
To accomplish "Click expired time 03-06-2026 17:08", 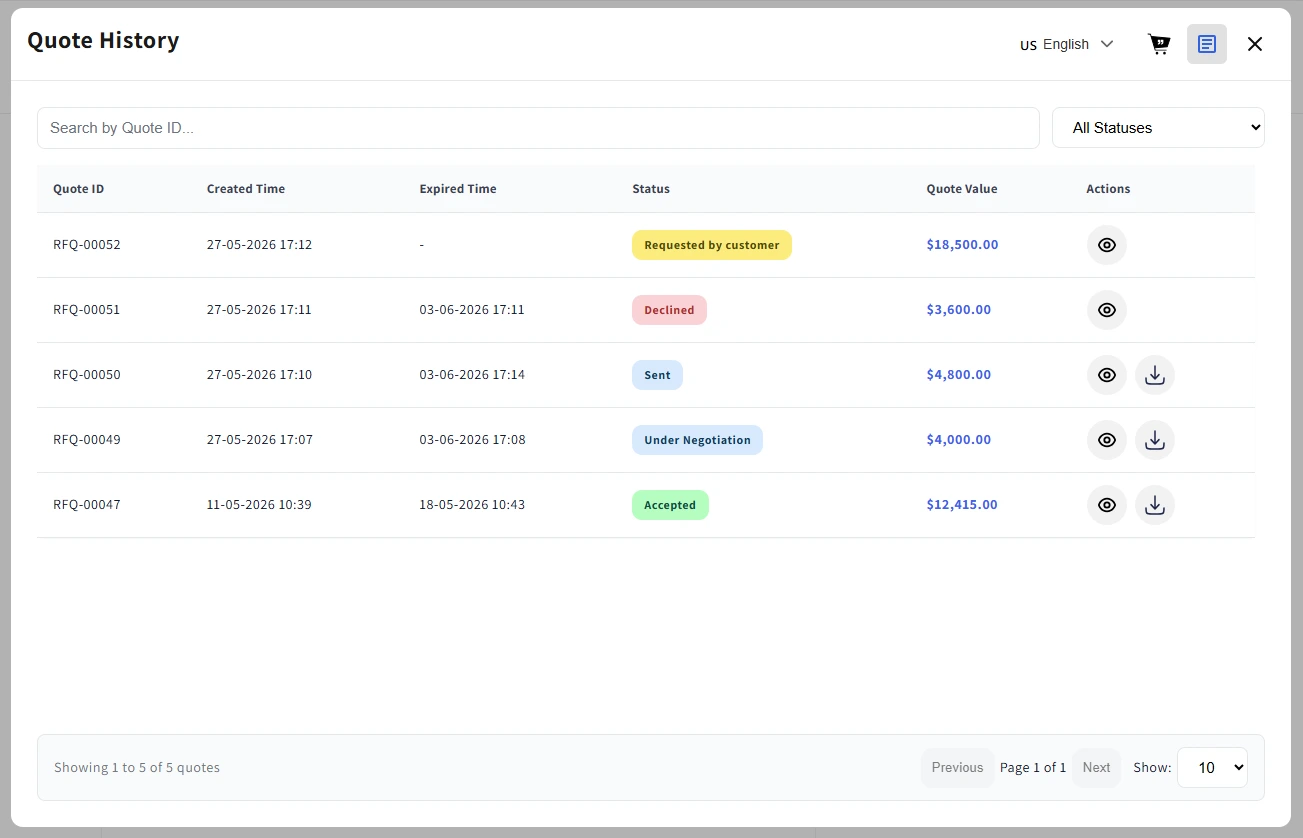I will (x=472, y=440).
